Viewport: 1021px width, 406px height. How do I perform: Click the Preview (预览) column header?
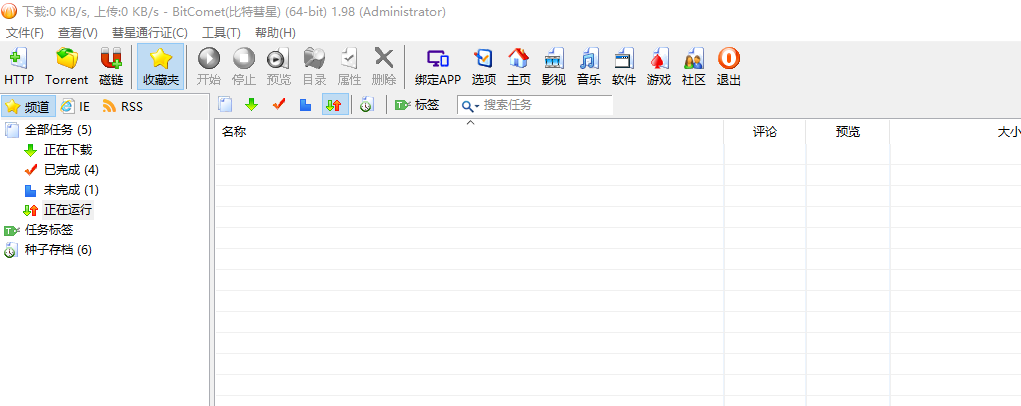pos(847,131)
